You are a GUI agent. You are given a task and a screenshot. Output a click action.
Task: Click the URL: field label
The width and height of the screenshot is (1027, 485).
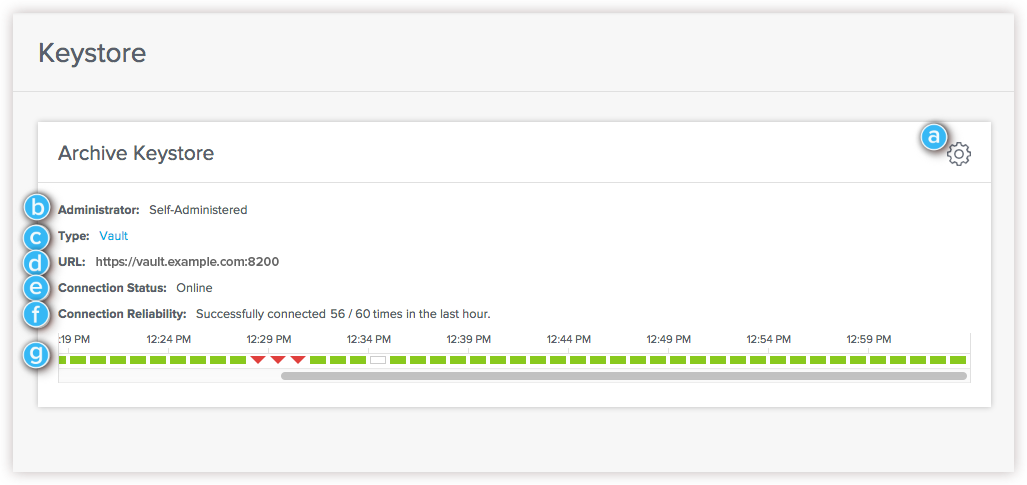(x=72, y=262)
